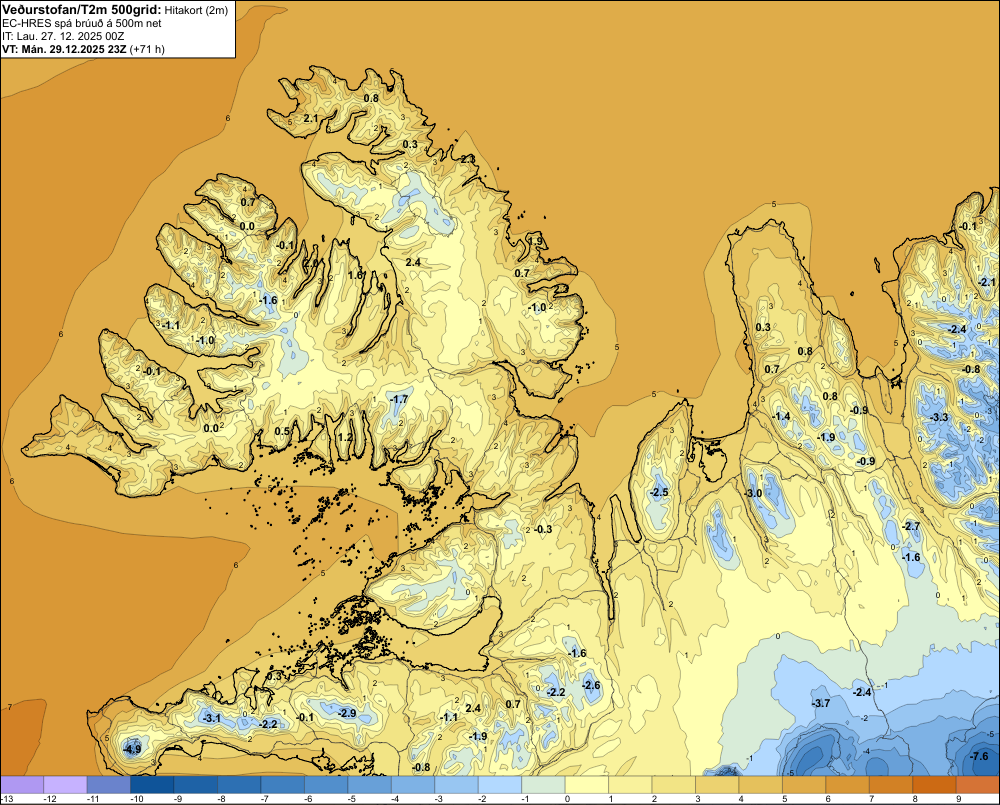Click the '-13' label on the color scale
1000x805 pixels.
click(7, 799)
